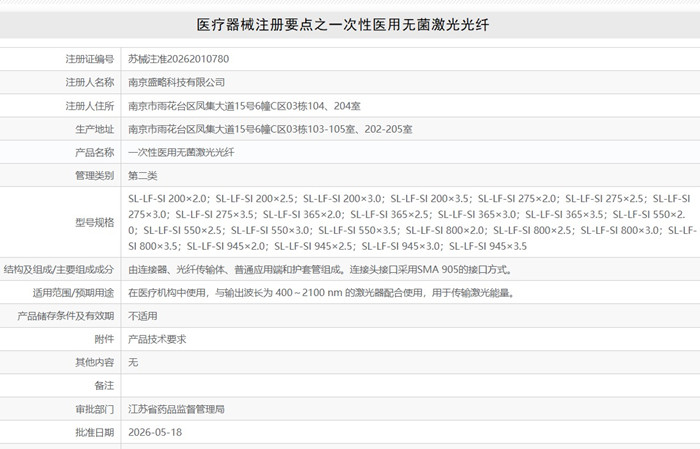Select the label 注册人住所

click(90, 106)
